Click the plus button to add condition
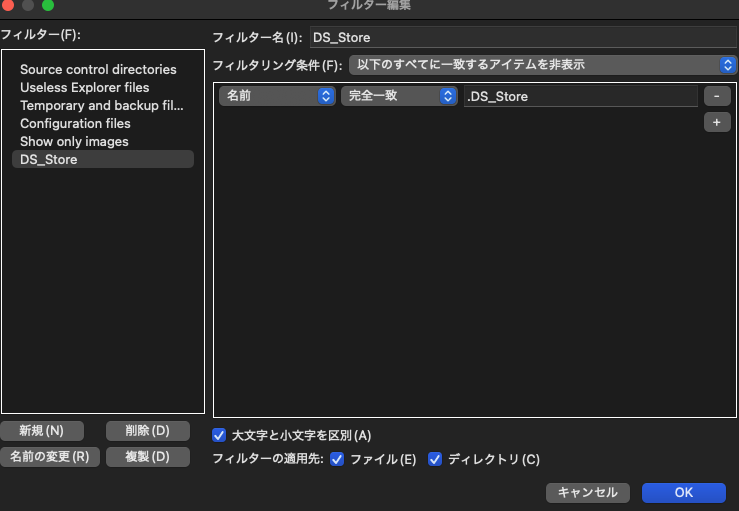The width and height of the screenshot is (739, 511). pos(717,122)
